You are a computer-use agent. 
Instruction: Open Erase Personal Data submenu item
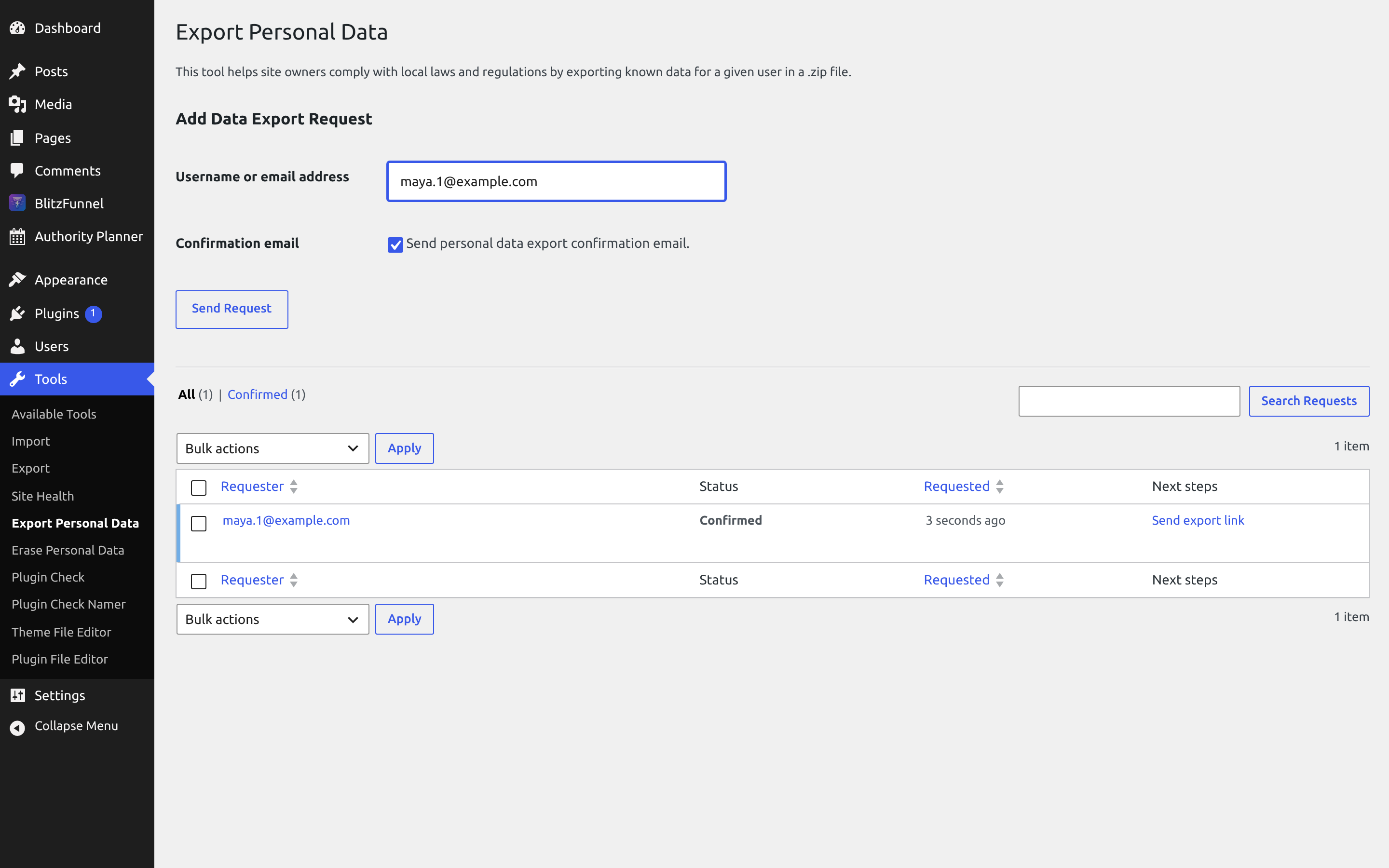point(68,550)
